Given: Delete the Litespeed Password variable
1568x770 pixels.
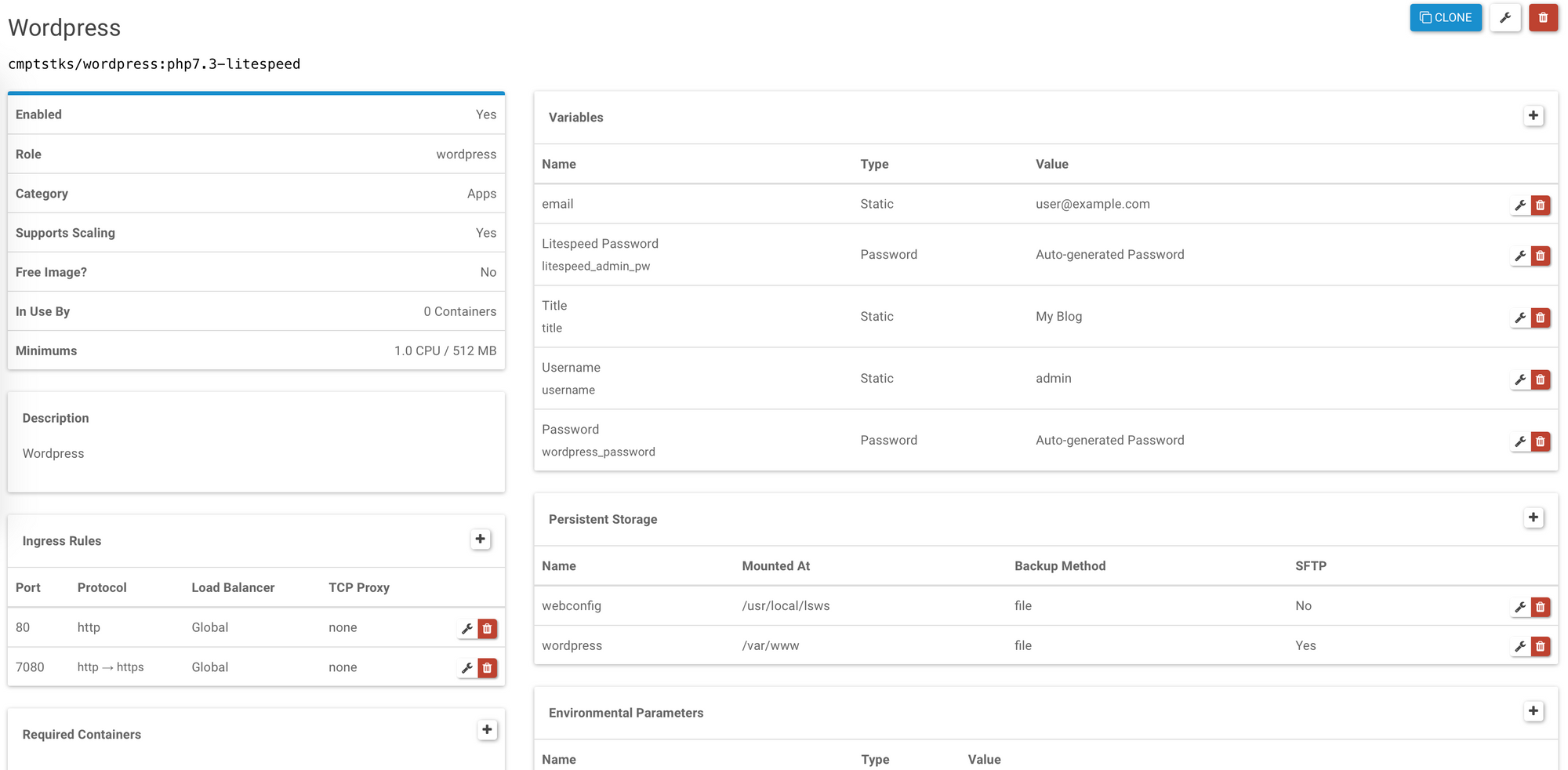Looking at the screenshot, I should pyautogui.click(x=1541, y=256).
